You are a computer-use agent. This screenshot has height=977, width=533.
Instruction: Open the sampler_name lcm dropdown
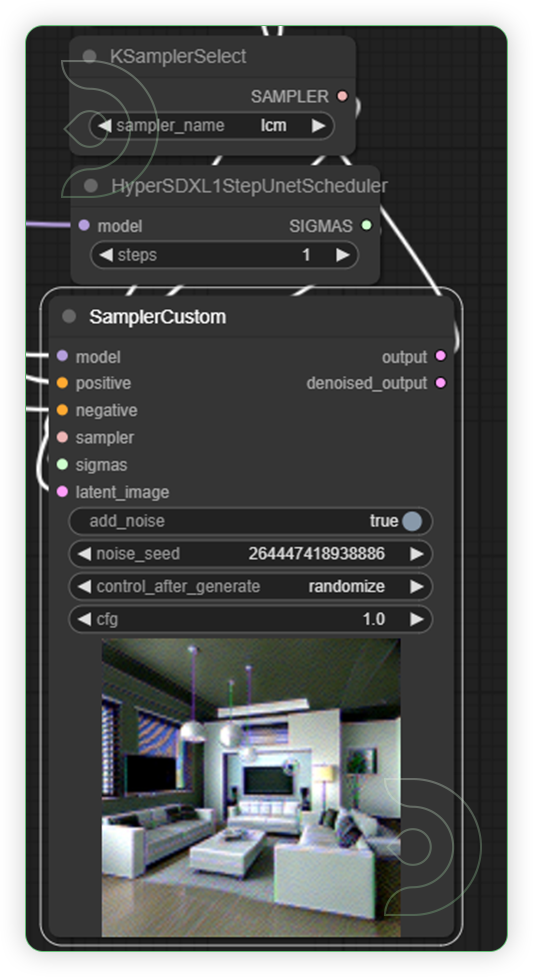[212, 126]
